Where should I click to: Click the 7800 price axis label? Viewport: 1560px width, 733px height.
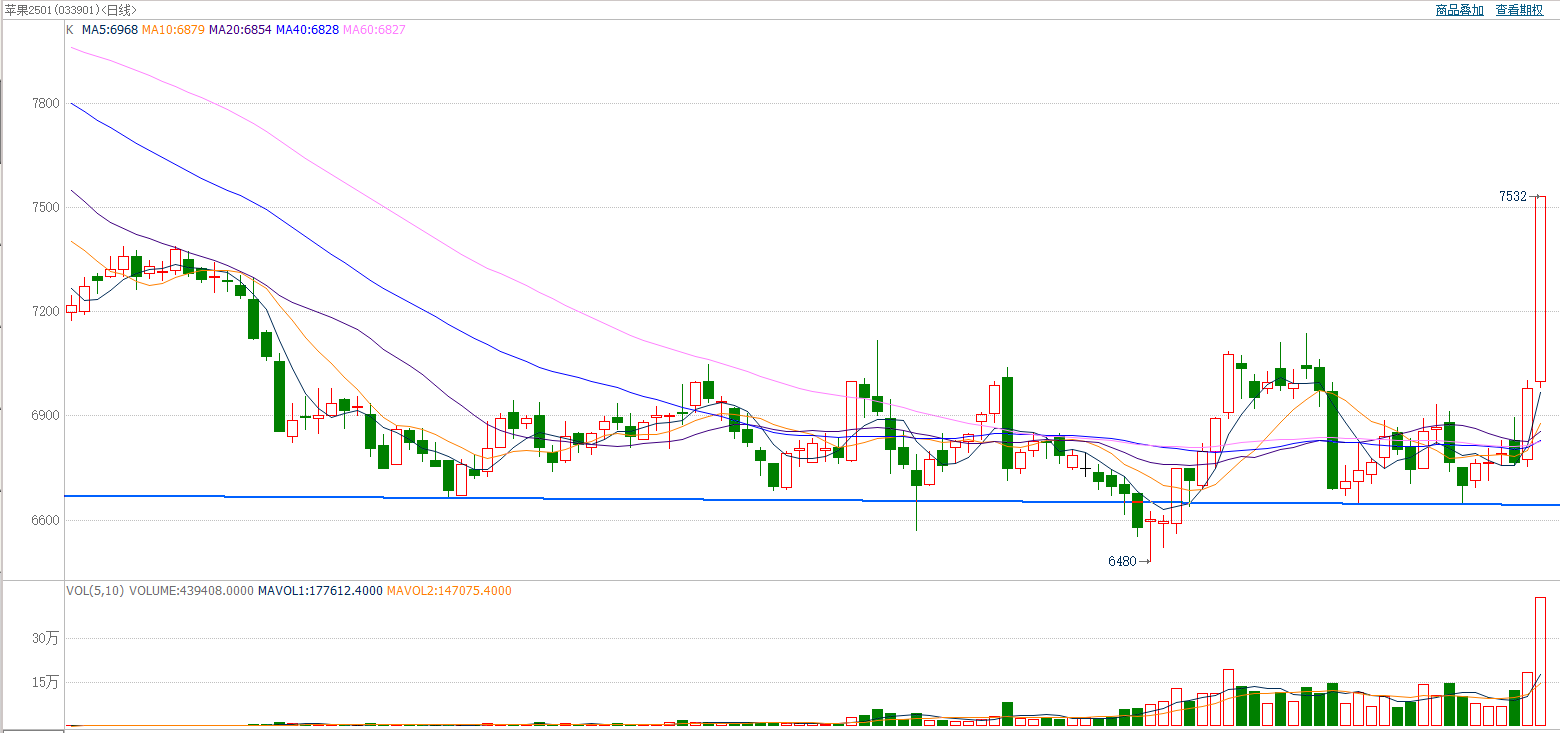(45, 104)
